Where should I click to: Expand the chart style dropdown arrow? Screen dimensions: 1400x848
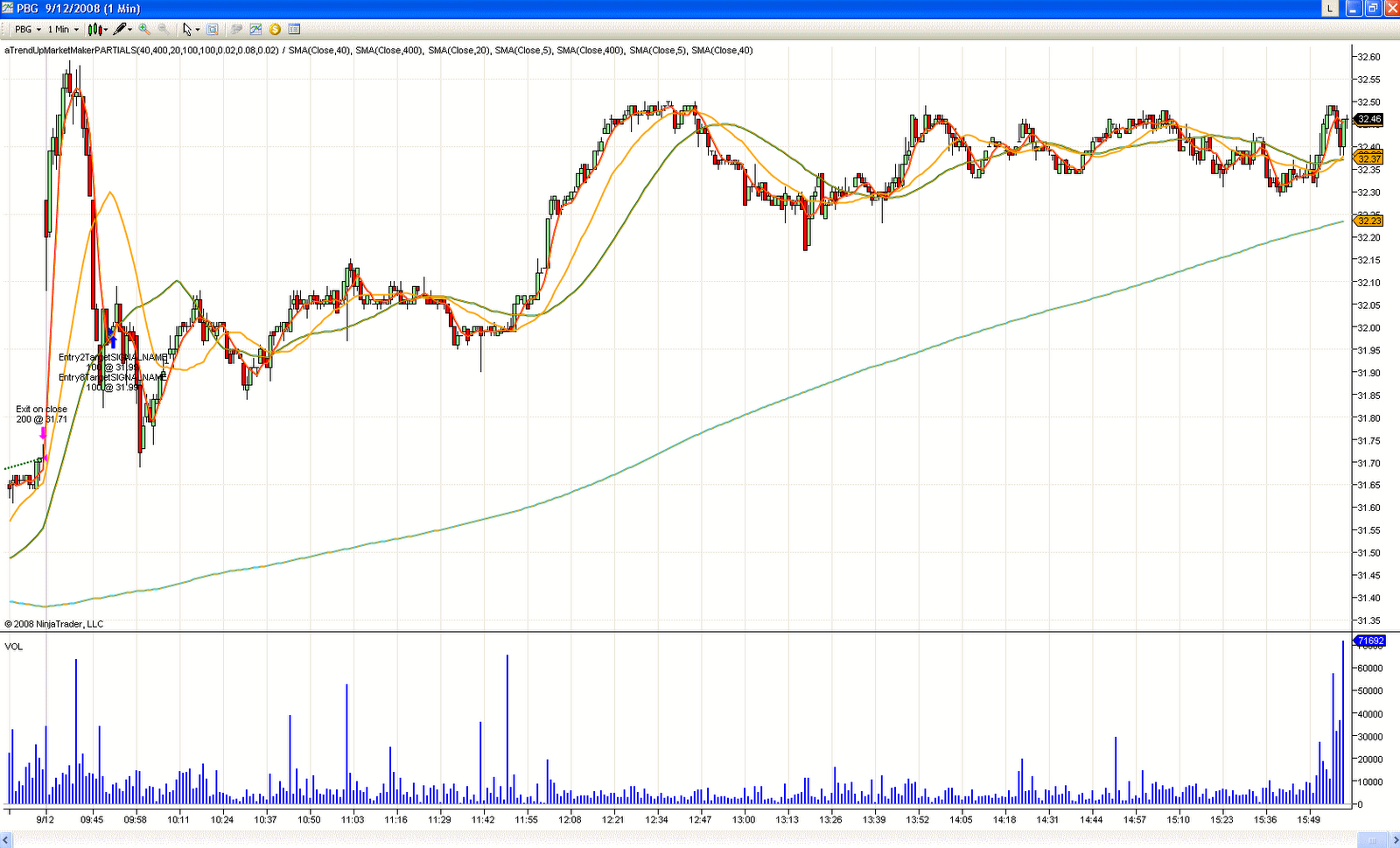(106, 29)
